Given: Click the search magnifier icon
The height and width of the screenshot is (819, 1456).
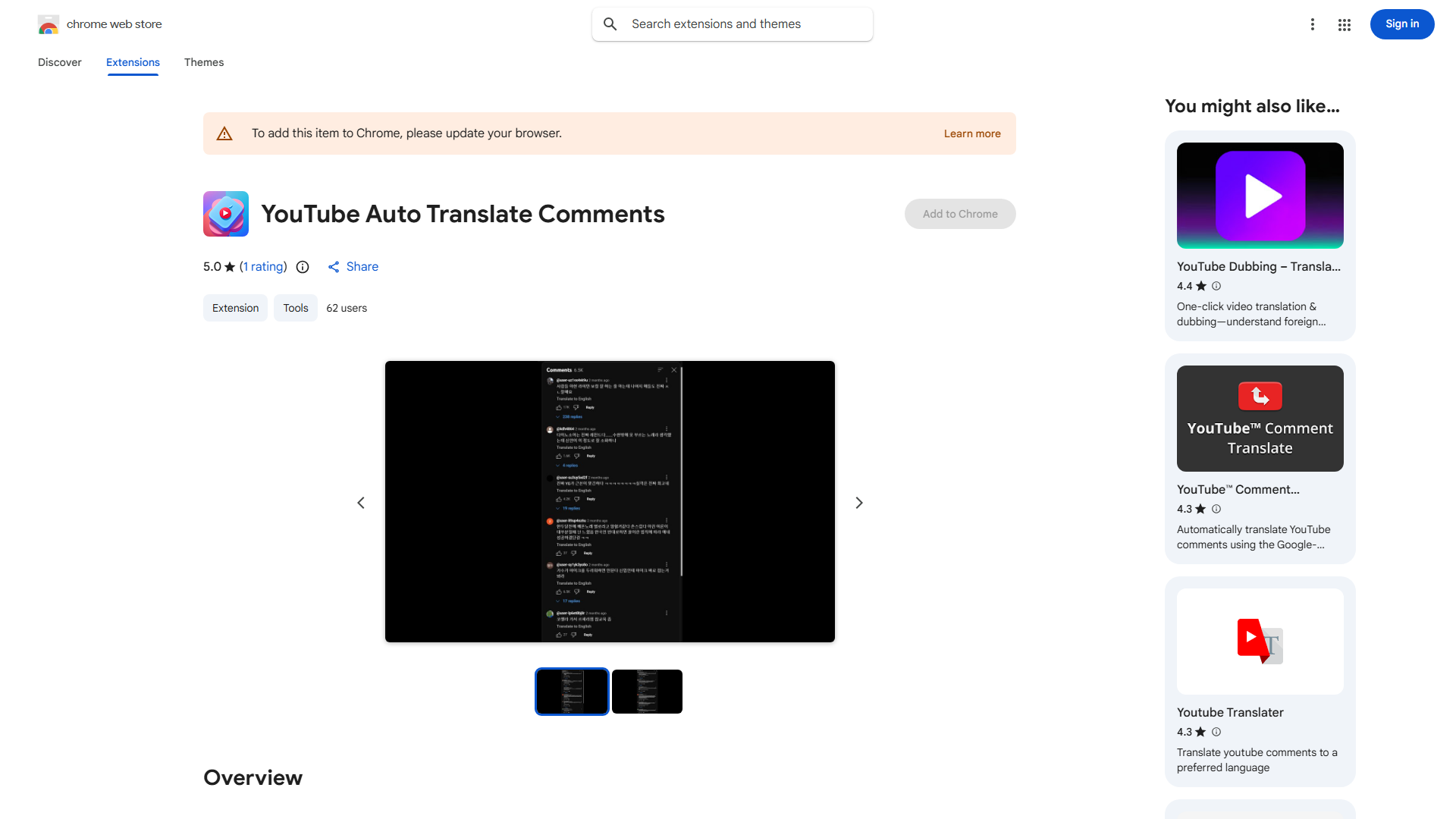Looking at the screenshot, I should (610, 24).
